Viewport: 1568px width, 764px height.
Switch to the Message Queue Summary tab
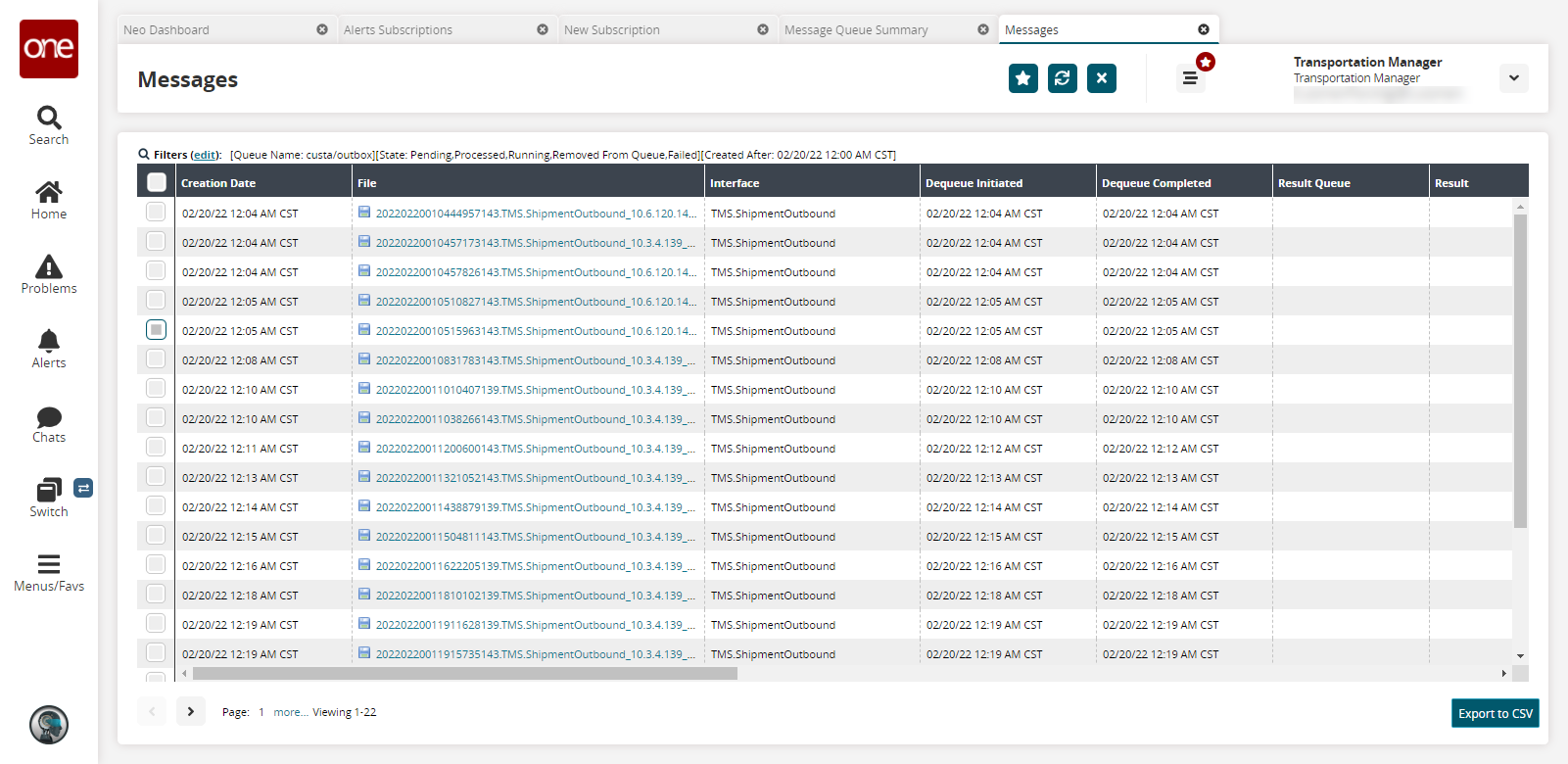[856, 30]
